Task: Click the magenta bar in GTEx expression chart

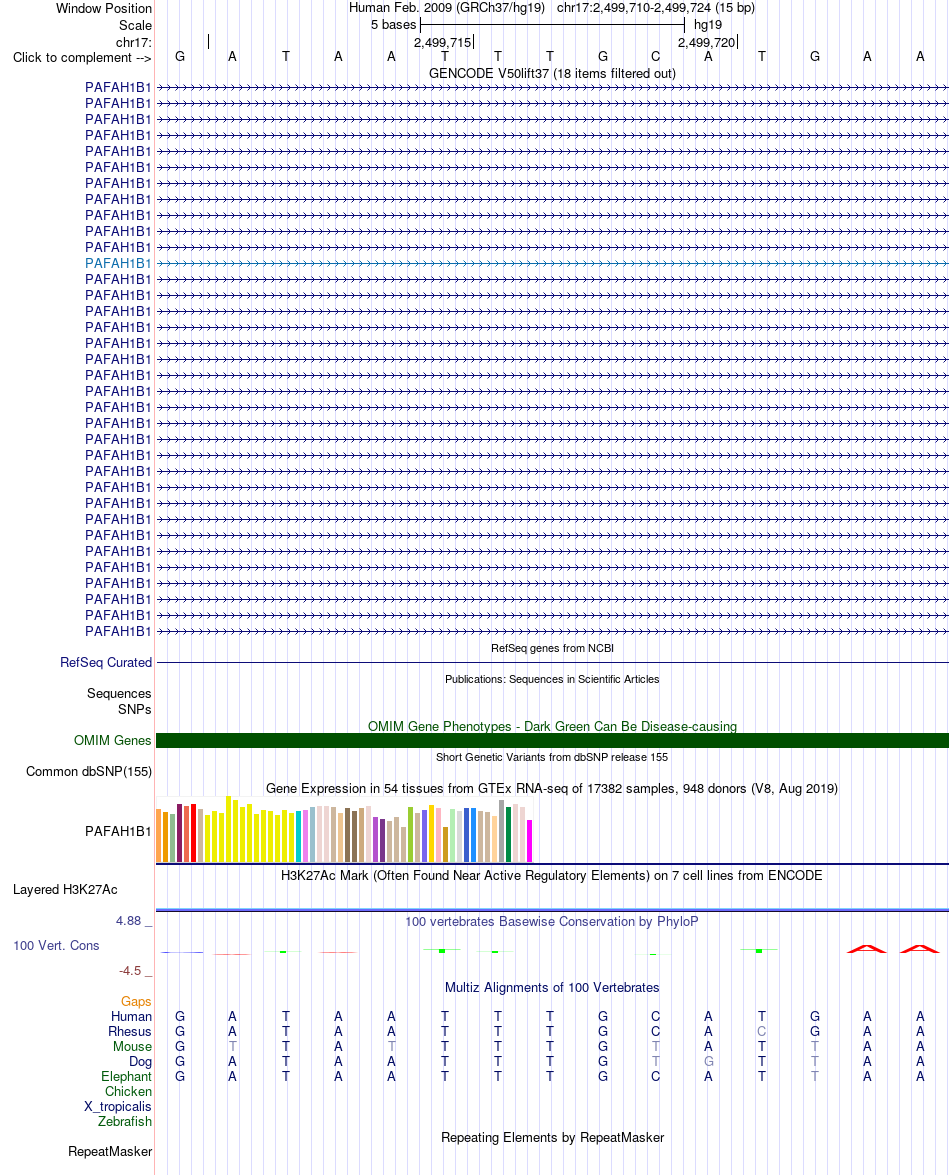Action: pos(529,841)
